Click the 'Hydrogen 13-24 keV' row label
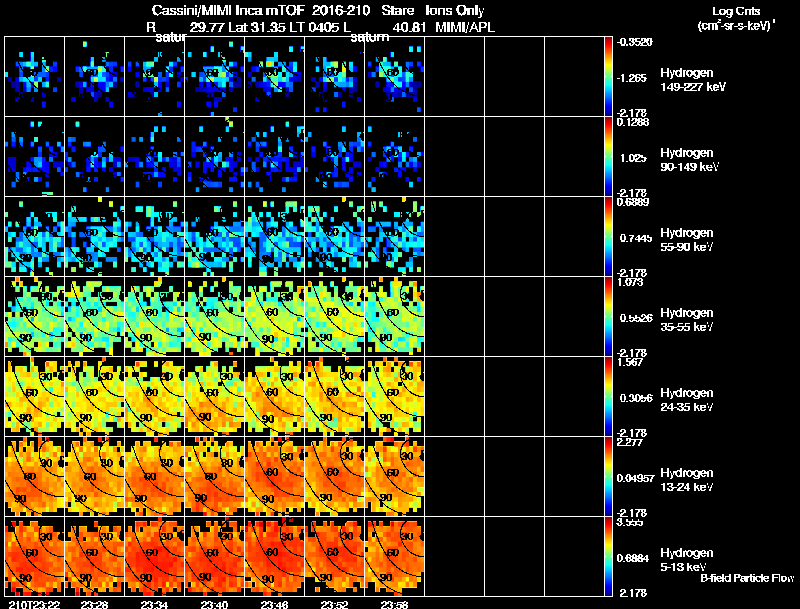 (687, 480)
